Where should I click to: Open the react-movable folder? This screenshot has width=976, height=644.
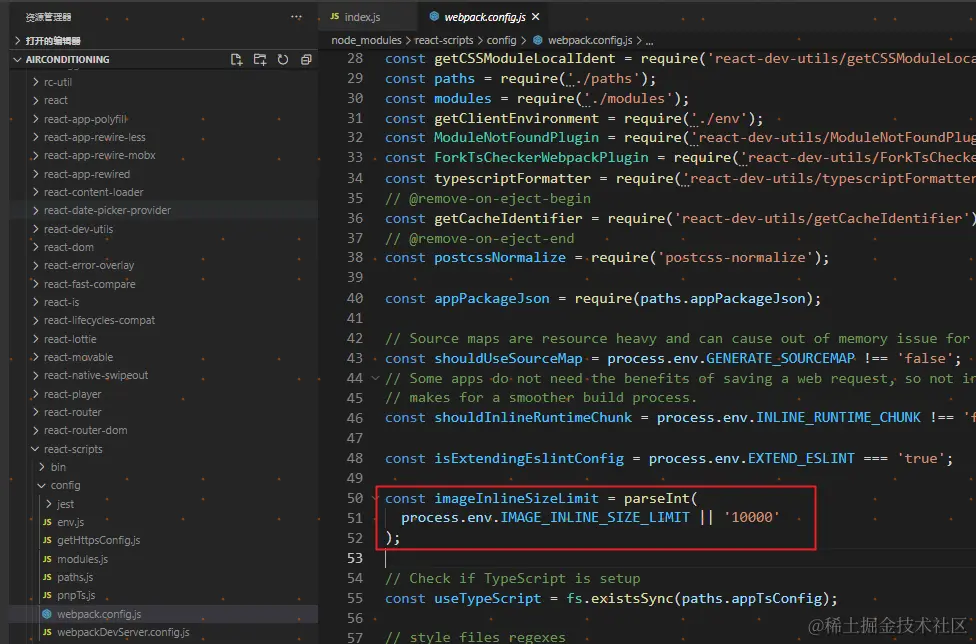(78, 357)
